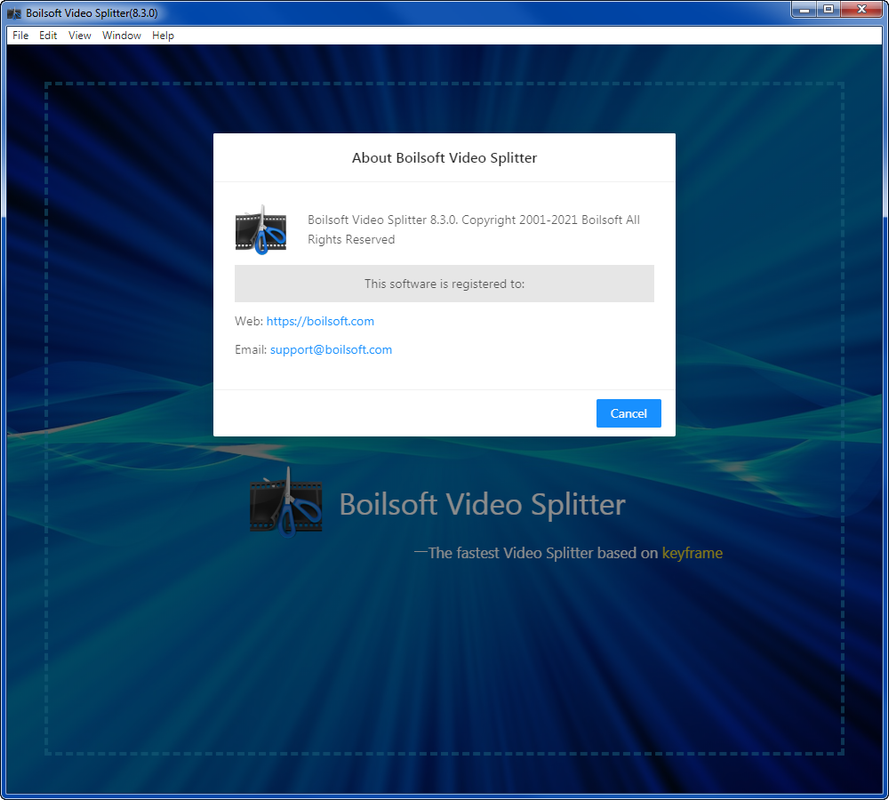Click the 'Web:' label in dialog

[249, 321]
